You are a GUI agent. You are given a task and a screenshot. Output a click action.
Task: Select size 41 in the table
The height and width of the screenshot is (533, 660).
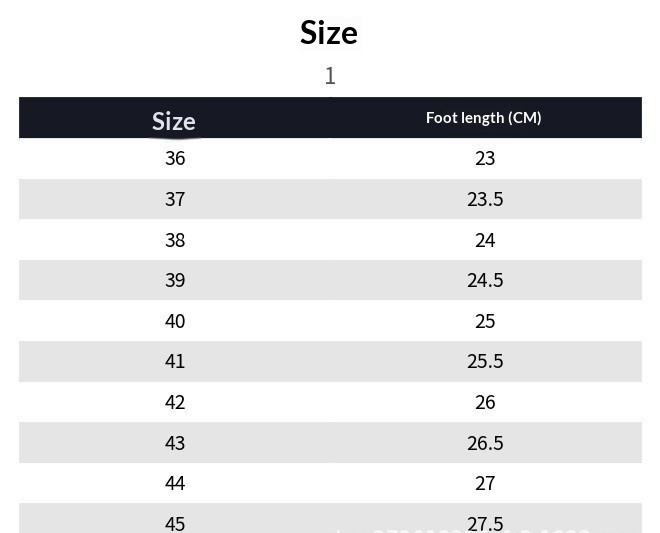pyautogui.click(x=175, y=361)
